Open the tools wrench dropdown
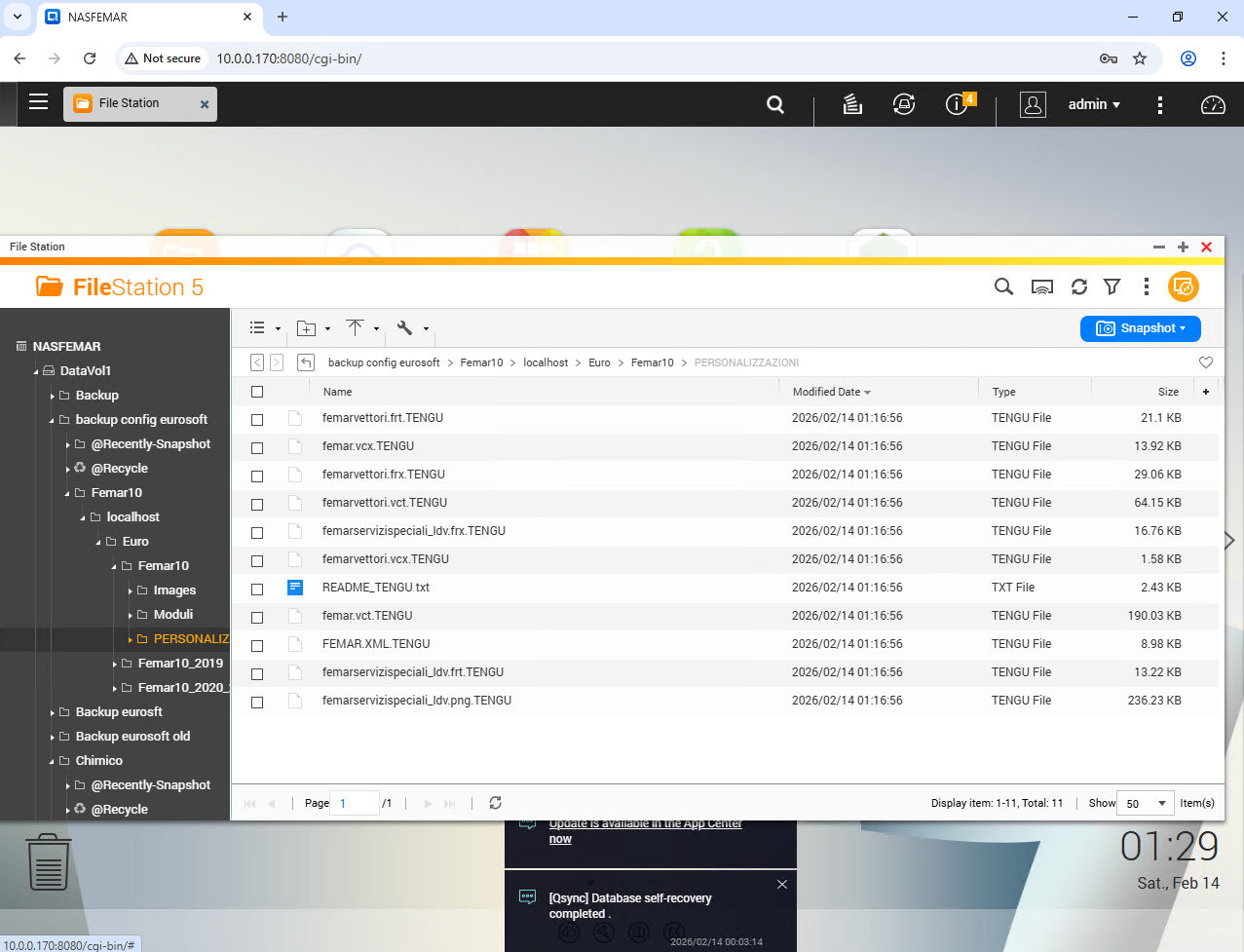 click(x=412, y=328)
